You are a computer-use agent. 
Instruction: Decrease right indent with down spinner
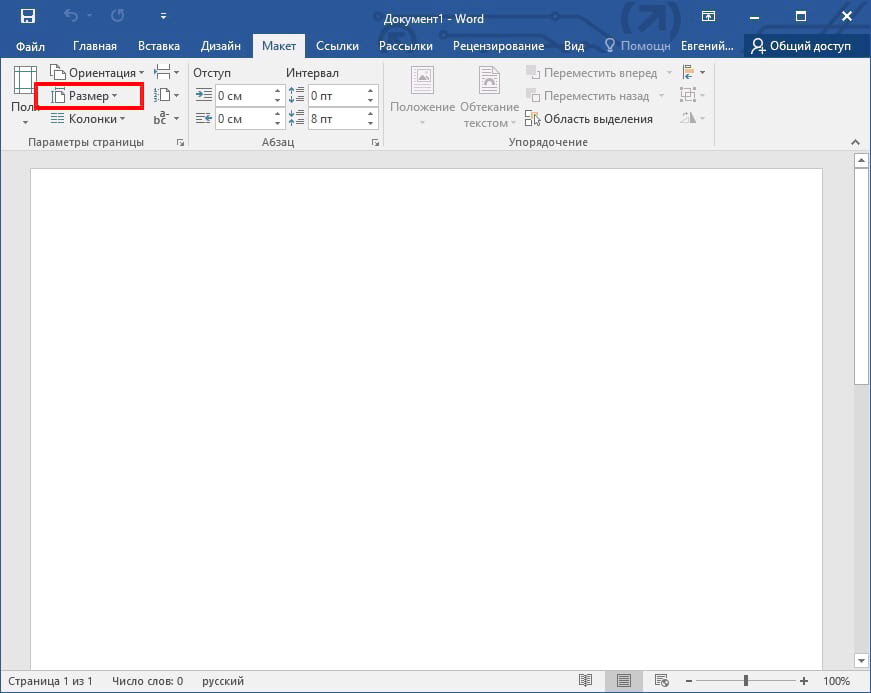(277, 124)
